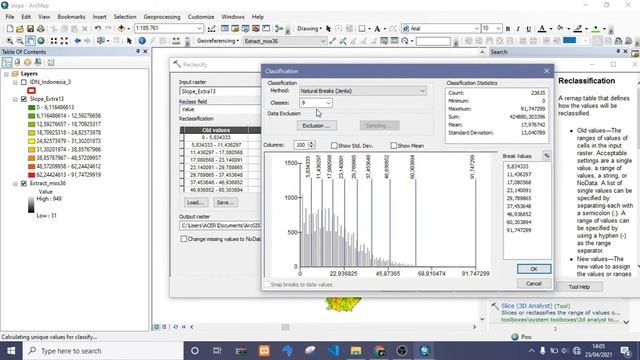Toggle Slope_Extra13 layer visibility checkbox
Image resolution: width=640 pixels, height=360 pixels.
click(x=24, y=99)
